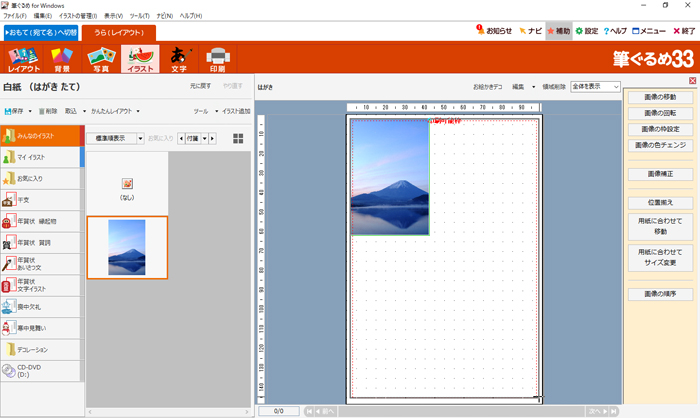Click the 画像の回転 button

660,113
